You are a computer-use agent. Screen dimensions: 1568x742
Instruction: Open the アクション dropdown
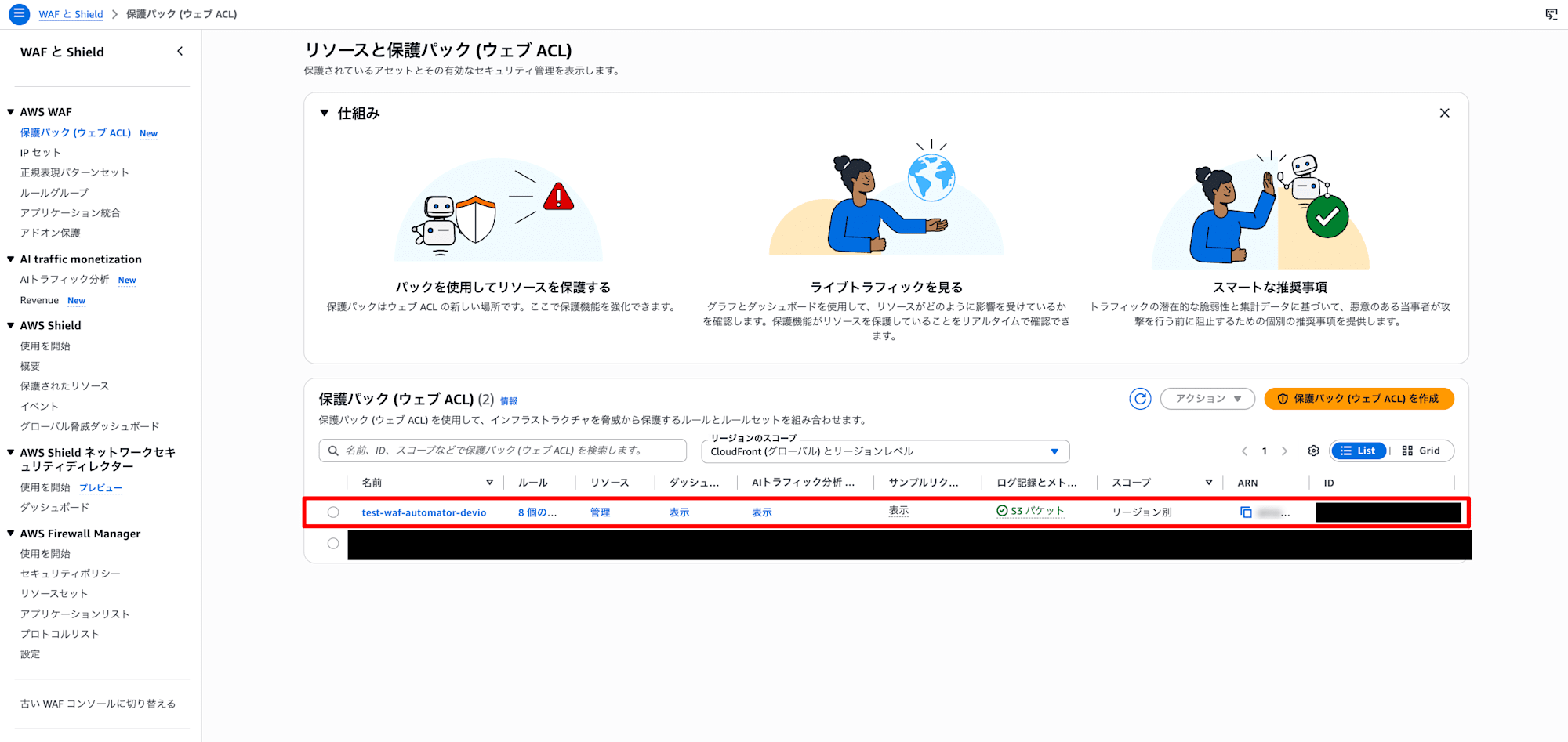point(1207,399)
